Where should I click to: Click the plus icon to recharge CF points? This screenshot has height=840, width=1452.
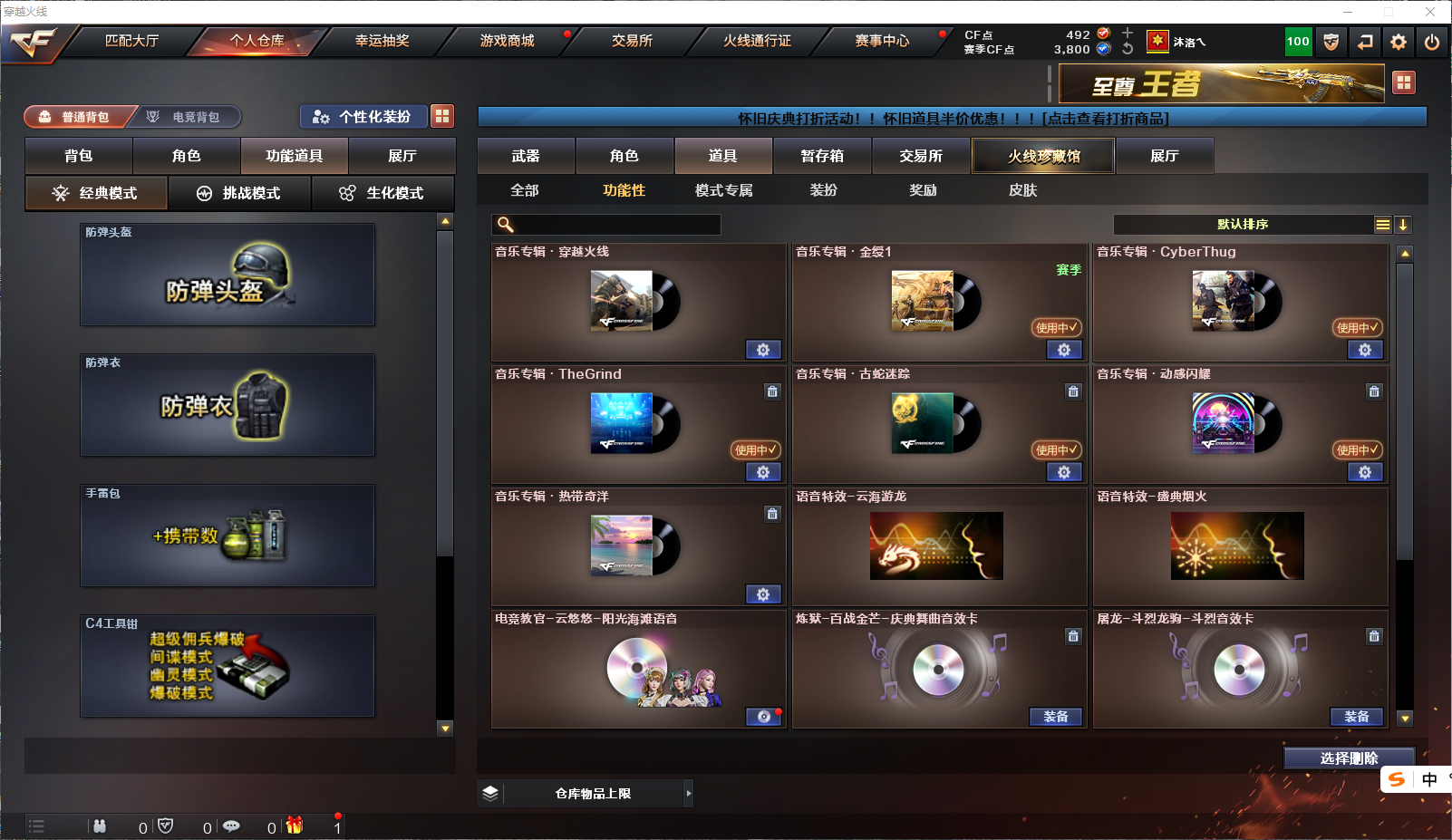[1128, 34]
